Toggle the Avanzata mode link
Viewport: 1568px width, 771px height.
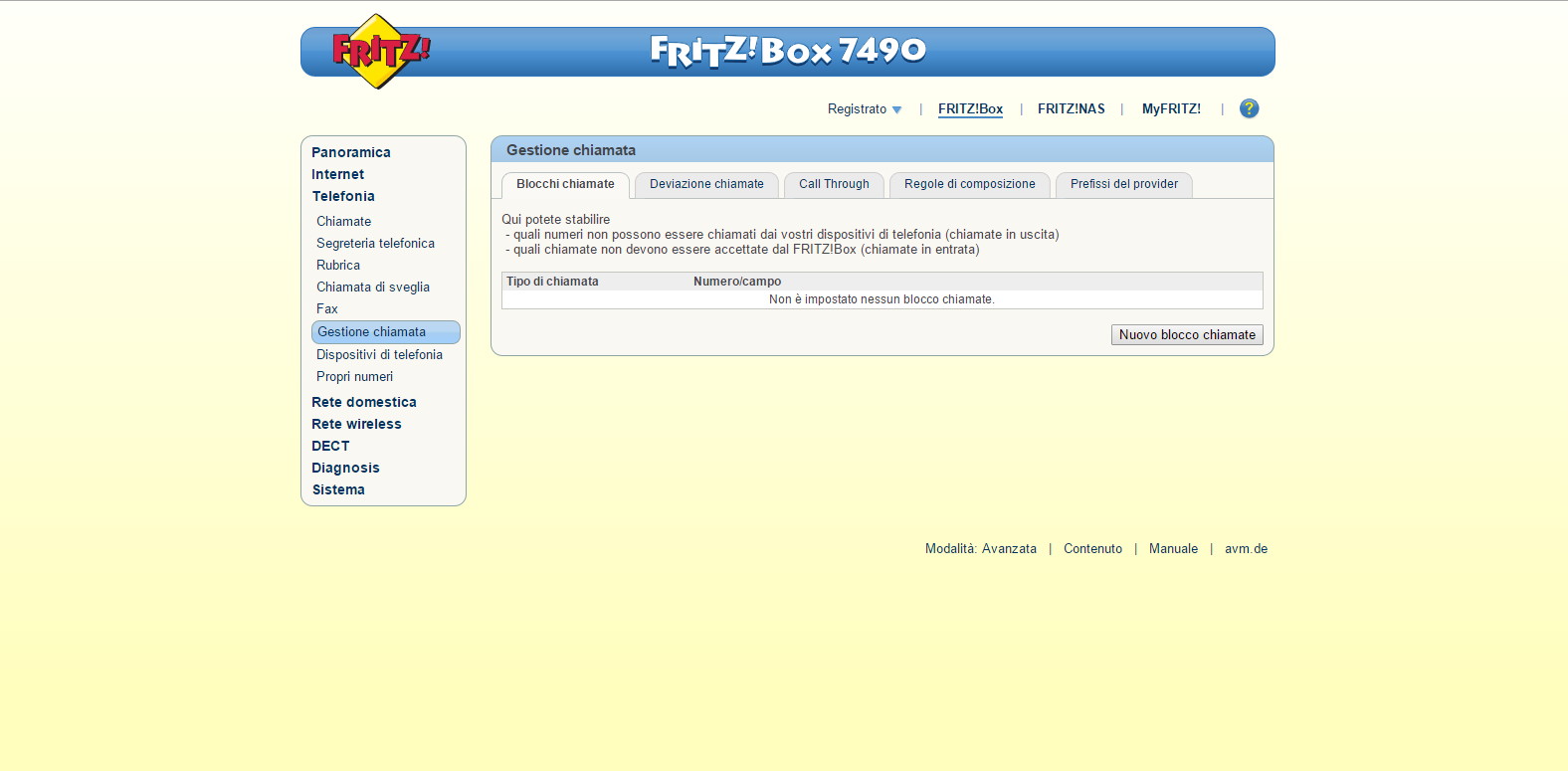pos(1009,549)
